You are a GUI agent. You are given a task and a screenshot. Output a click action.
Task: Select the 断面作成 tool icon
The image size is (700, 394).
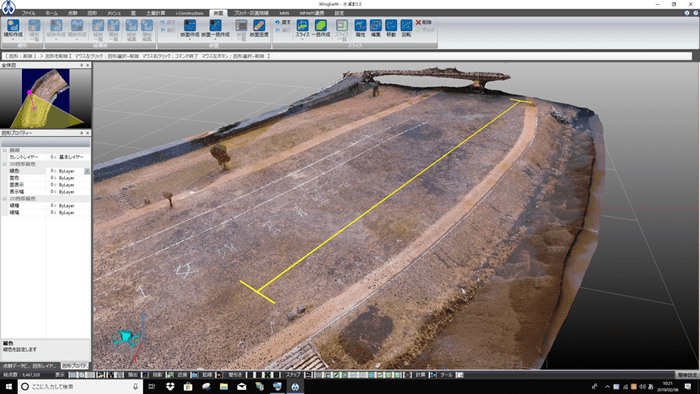[190, 29]
